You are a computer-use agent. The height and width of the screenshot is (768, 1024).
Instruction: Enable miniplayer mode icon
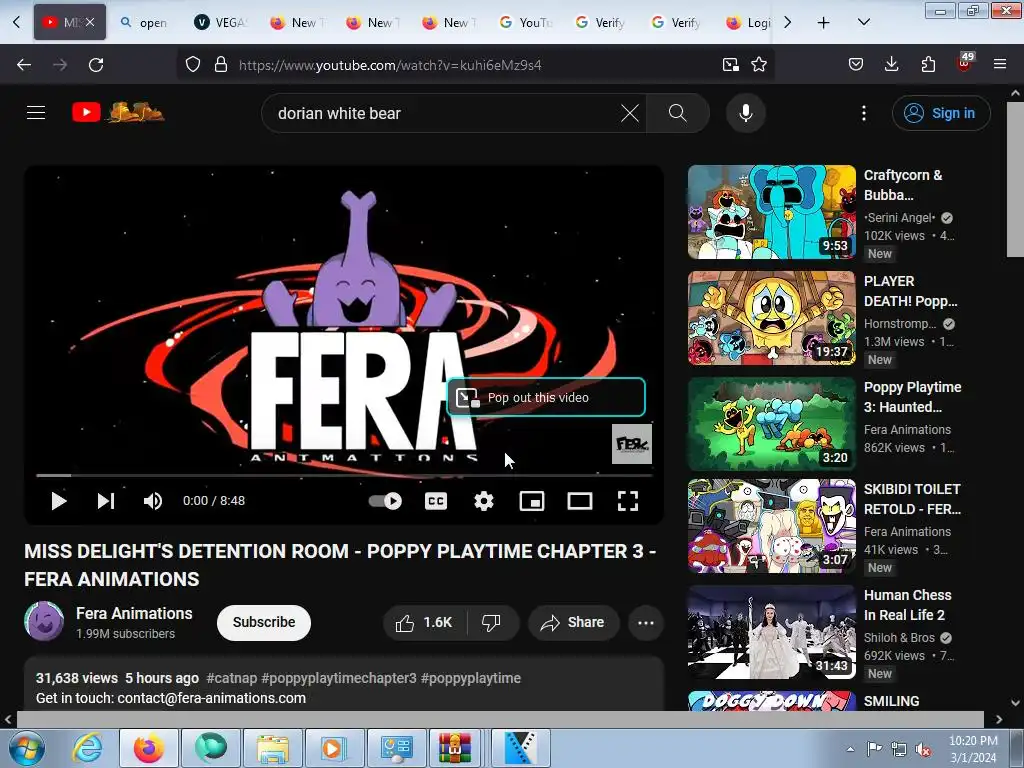(x=532, y=501)
